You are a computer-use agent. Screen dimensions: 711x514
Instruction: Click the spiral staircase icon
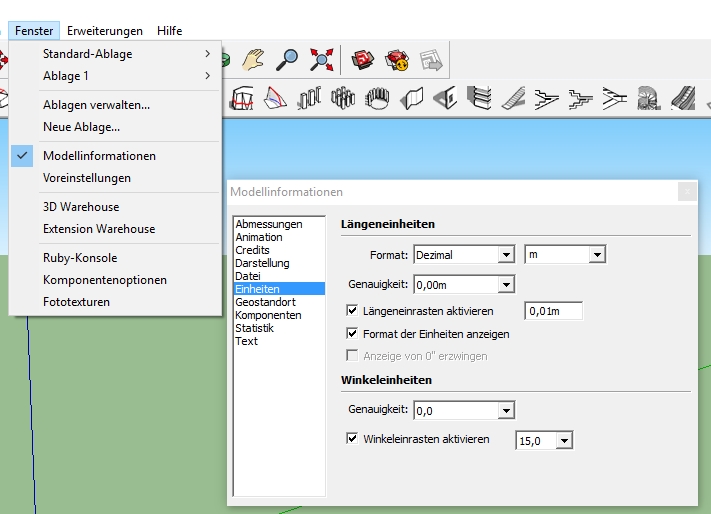(649, 98)
